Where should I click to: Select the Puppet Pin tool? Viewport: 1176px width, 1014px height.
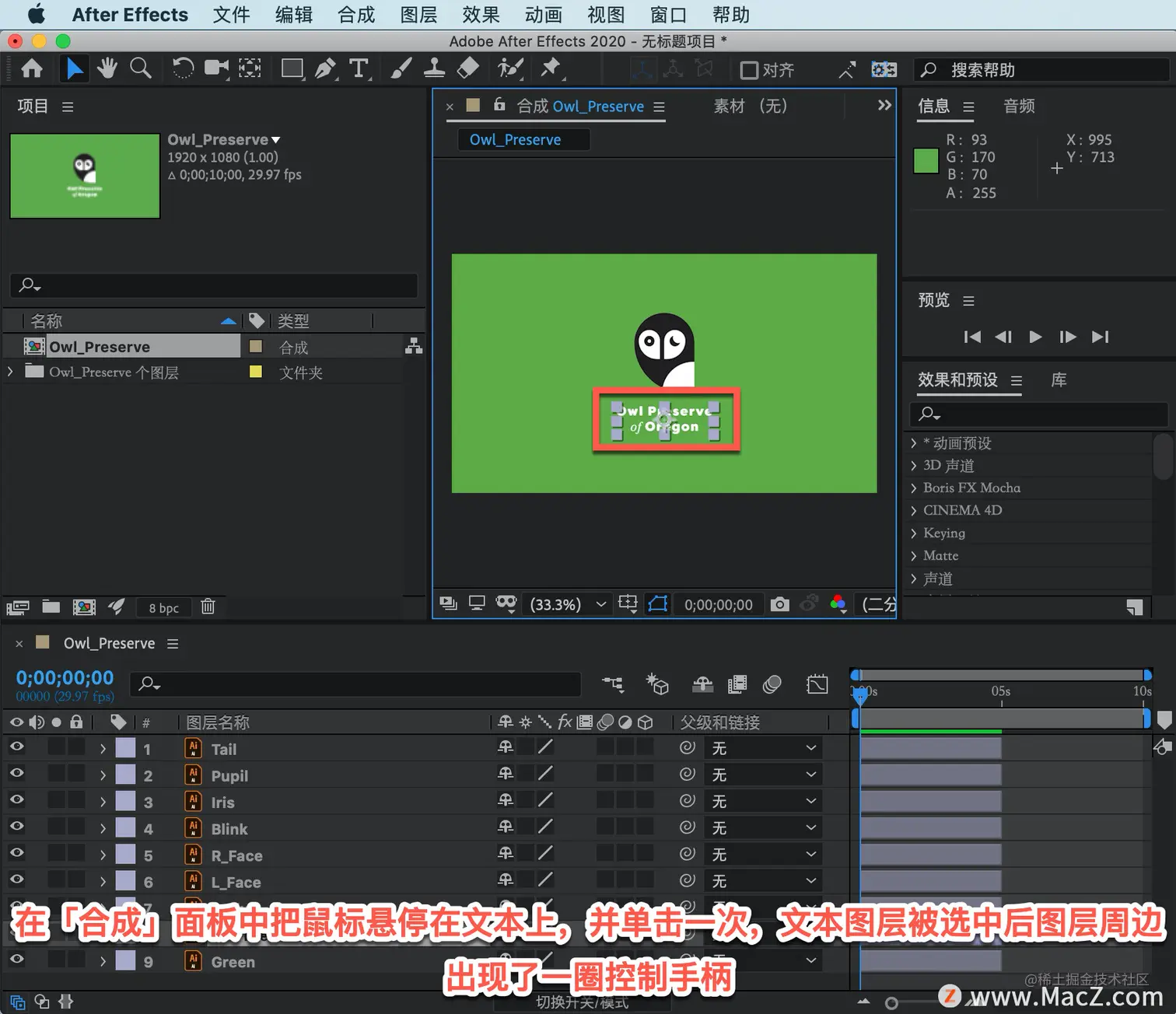(551, 69)
